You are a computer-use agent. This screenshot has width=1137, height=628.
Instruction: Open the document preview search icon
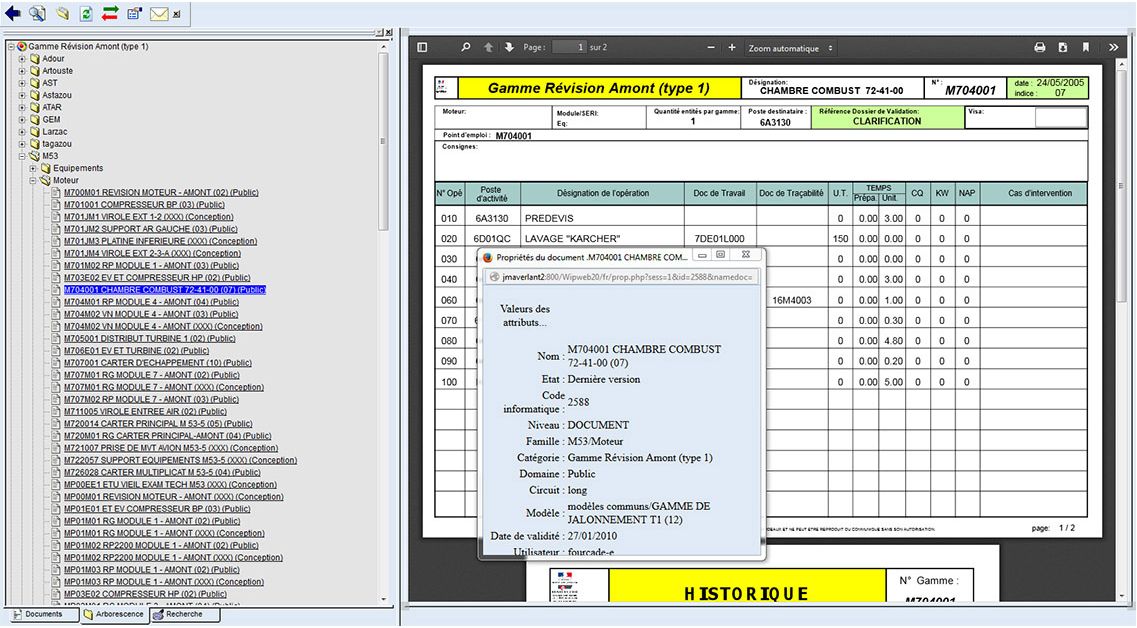click(x=36, y=13)
